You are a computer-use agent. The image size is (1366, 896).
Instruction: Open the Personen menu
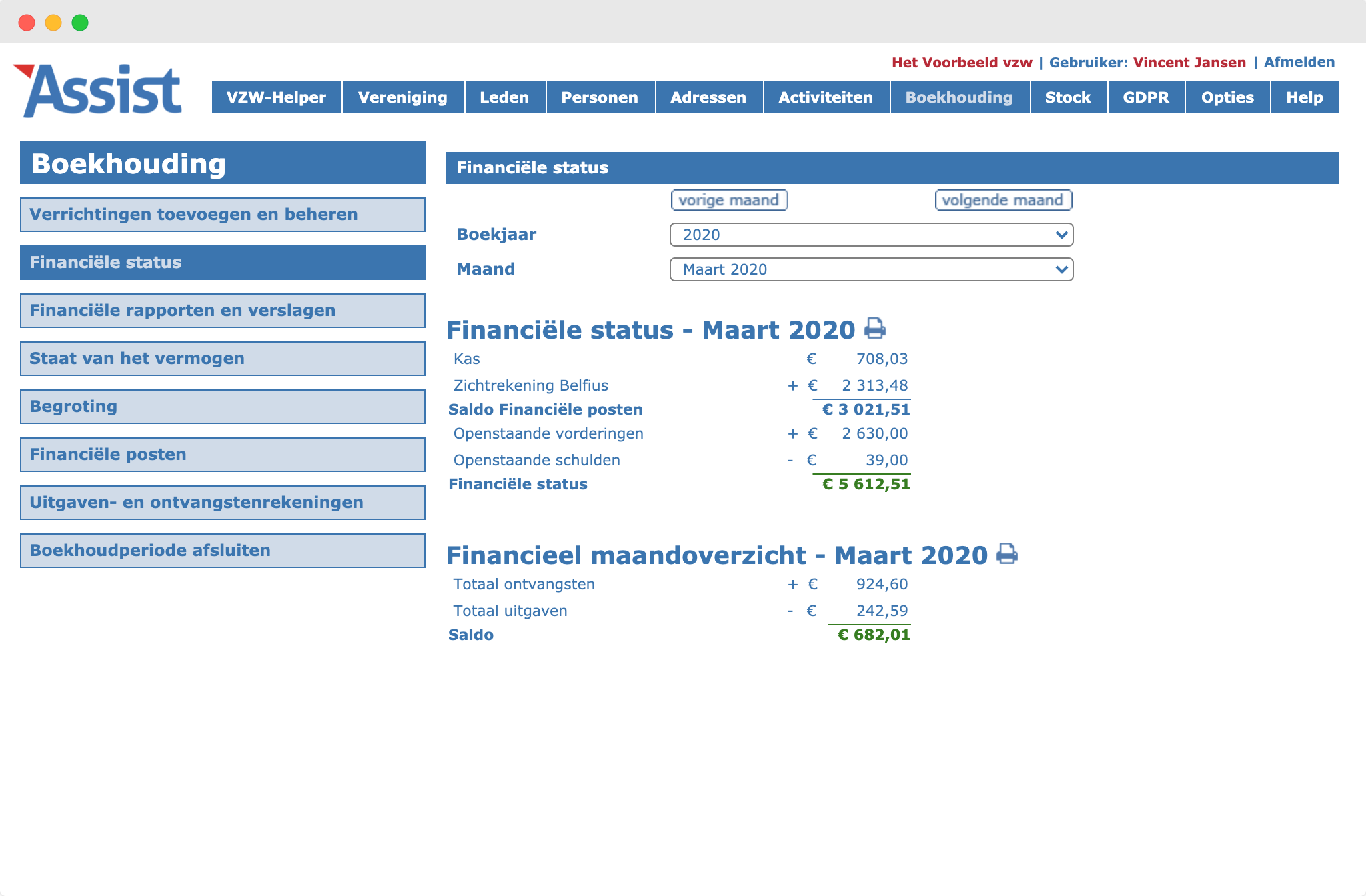point(600,97)
